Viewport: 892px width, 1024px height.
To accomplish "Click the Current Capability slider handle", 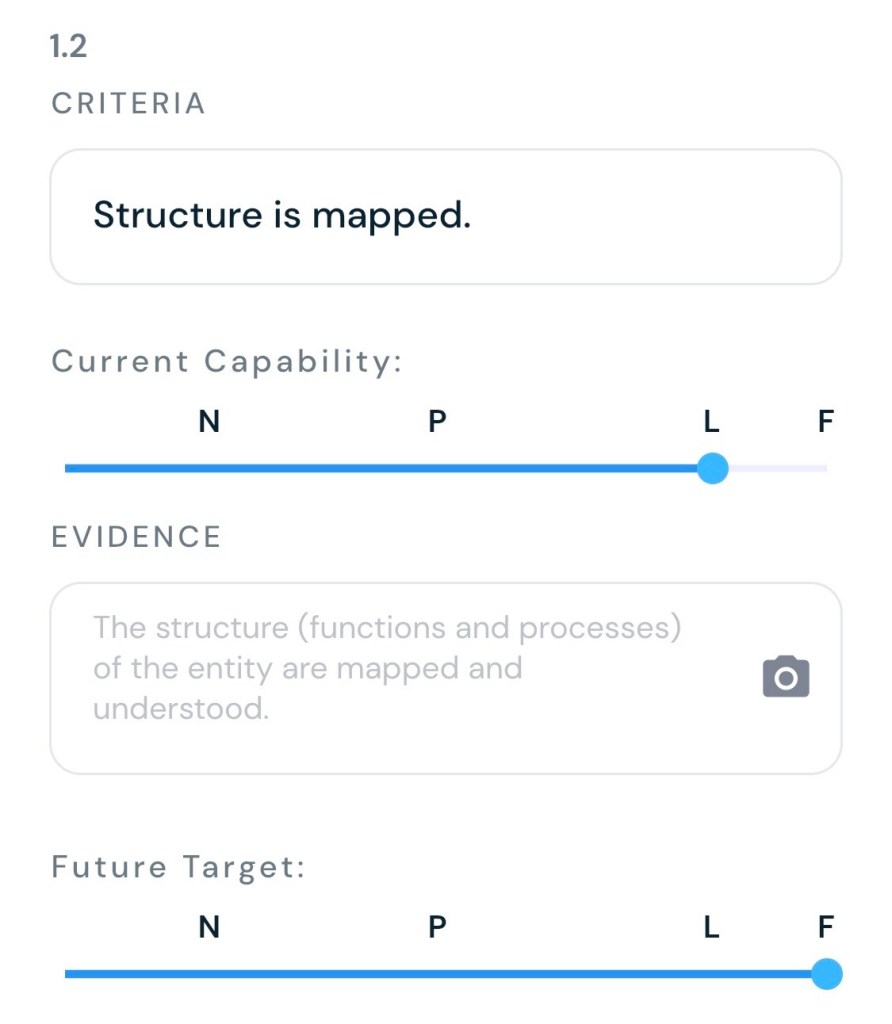I will [712, 468].
